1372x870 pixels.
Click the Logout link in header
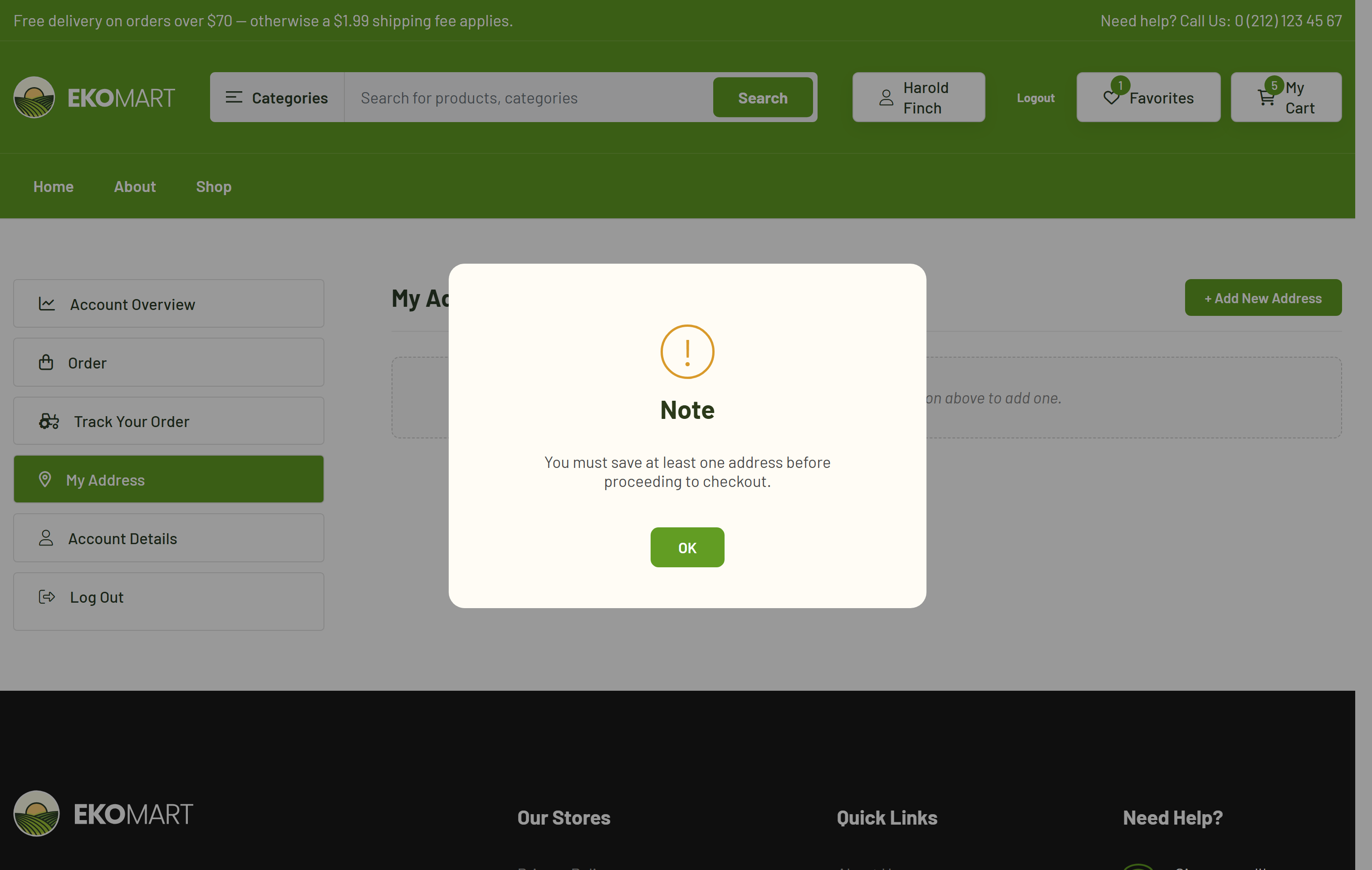click(1035, 98)
